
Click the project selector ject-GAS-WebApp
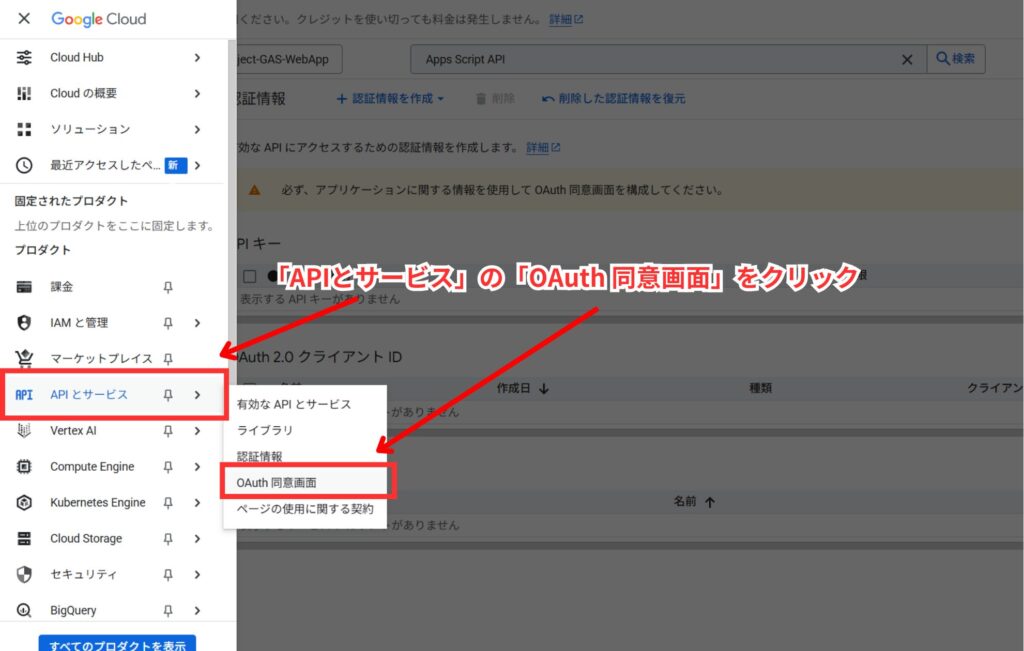pos(287,59)
